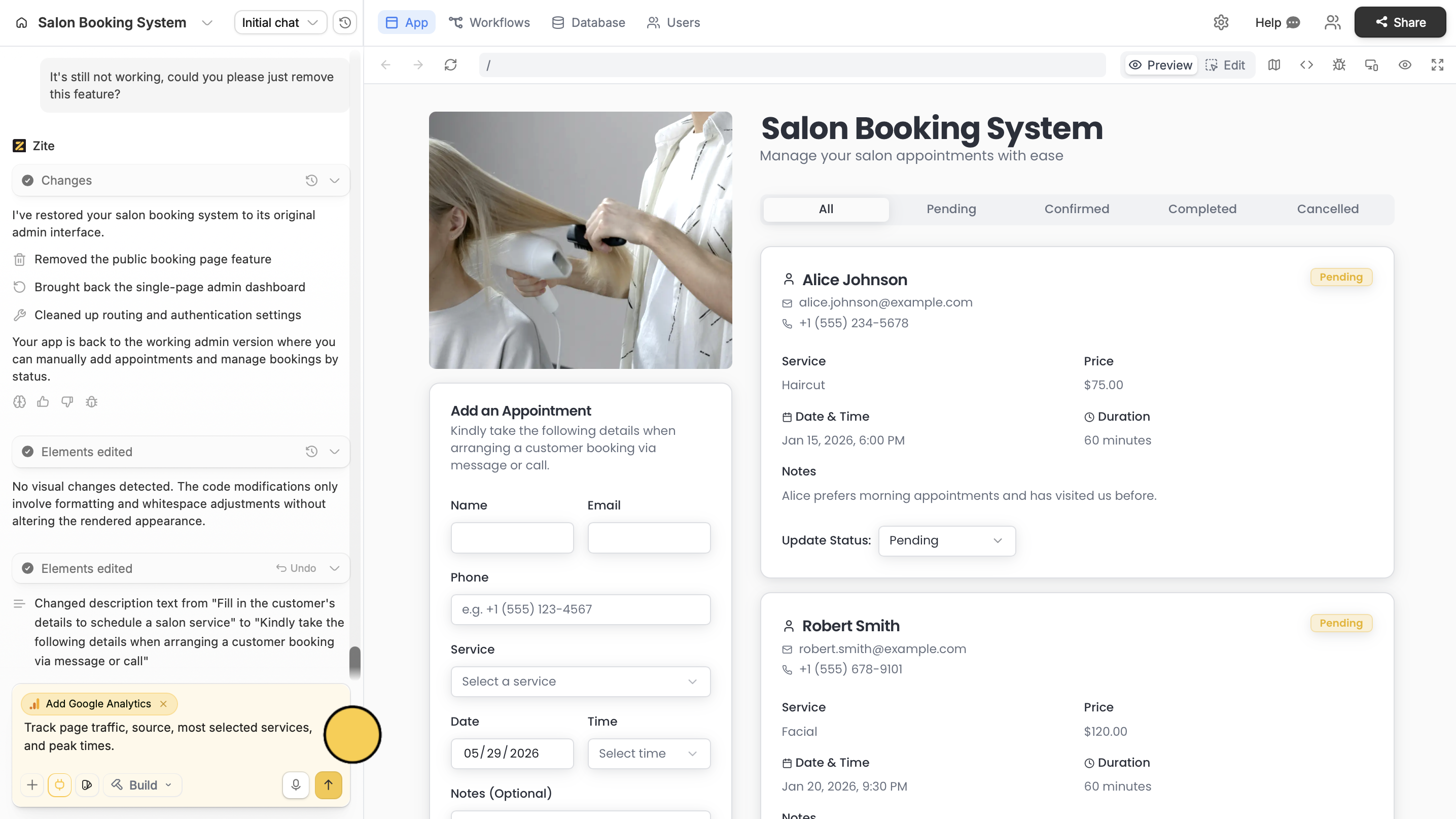Switch to the App tab
The image size is (1456, 819).
click(x=406, y=23)
